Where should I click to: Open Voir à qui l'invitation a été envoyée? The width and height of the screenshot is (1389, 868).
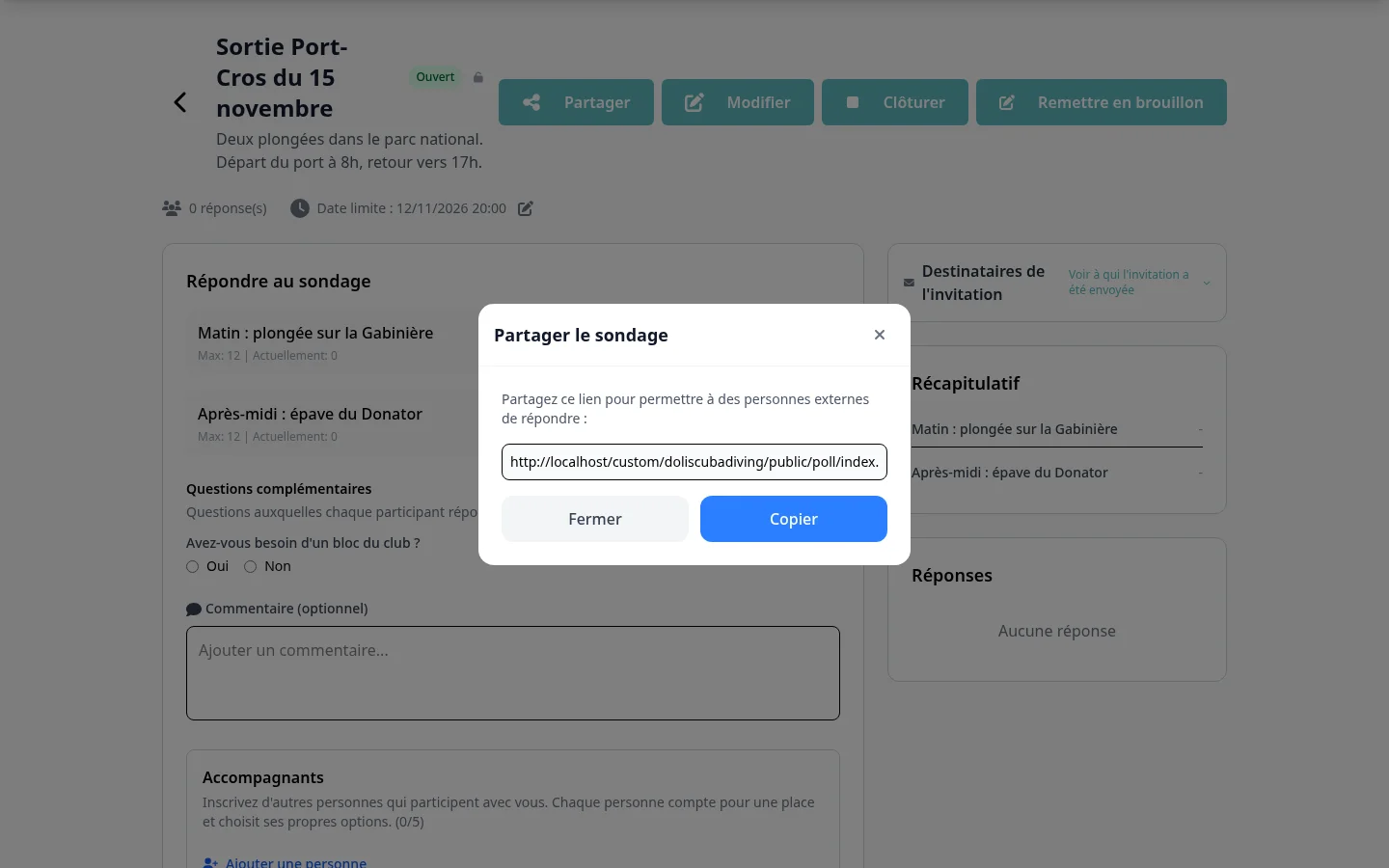(x=1129, y=283)
